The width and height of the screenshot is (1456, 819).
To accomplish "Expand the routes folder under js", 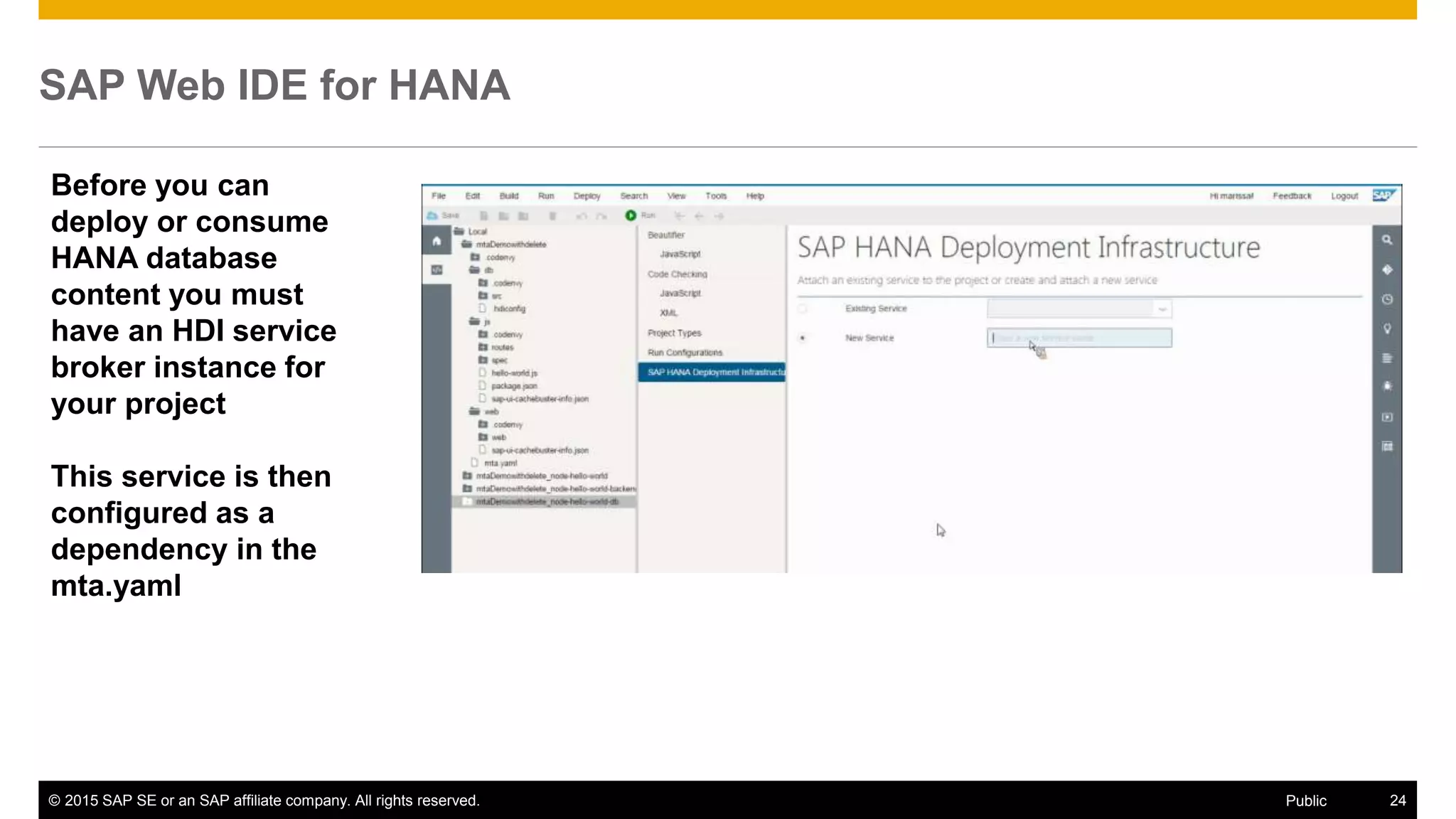I will tap(483, 347).
